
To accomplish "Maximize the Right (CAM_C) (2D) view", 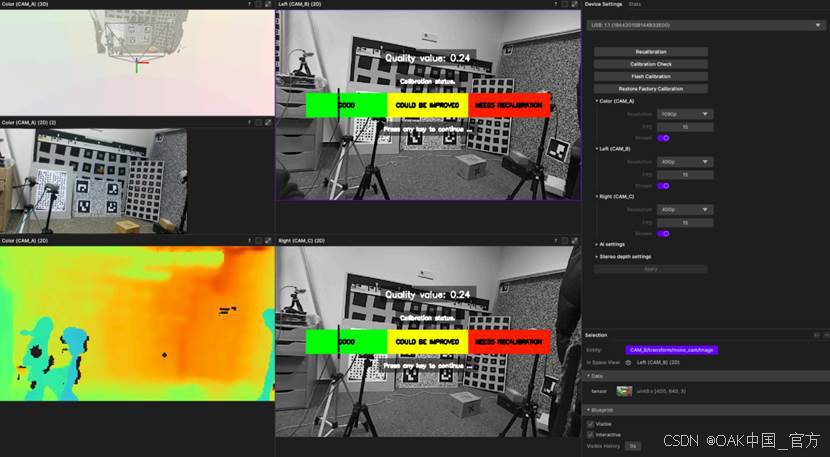I will click(x=574, y=240).
